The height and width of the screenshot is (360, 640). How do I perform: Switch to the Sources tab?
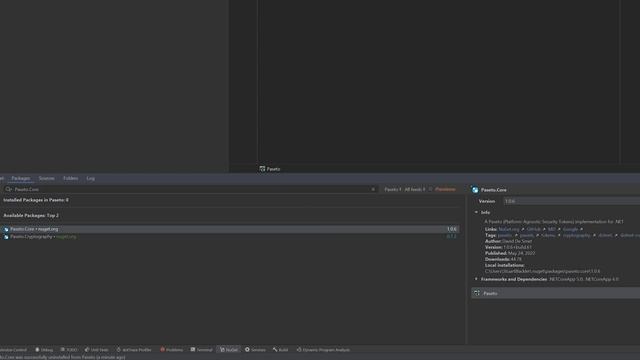tap(46, 178)
